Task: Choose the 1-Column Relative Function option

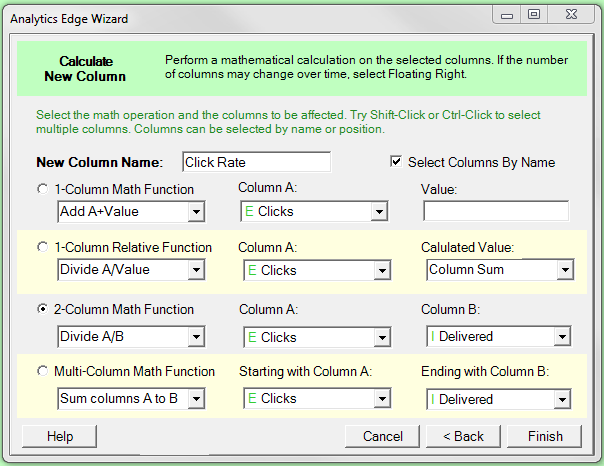Action: (42, 247)
